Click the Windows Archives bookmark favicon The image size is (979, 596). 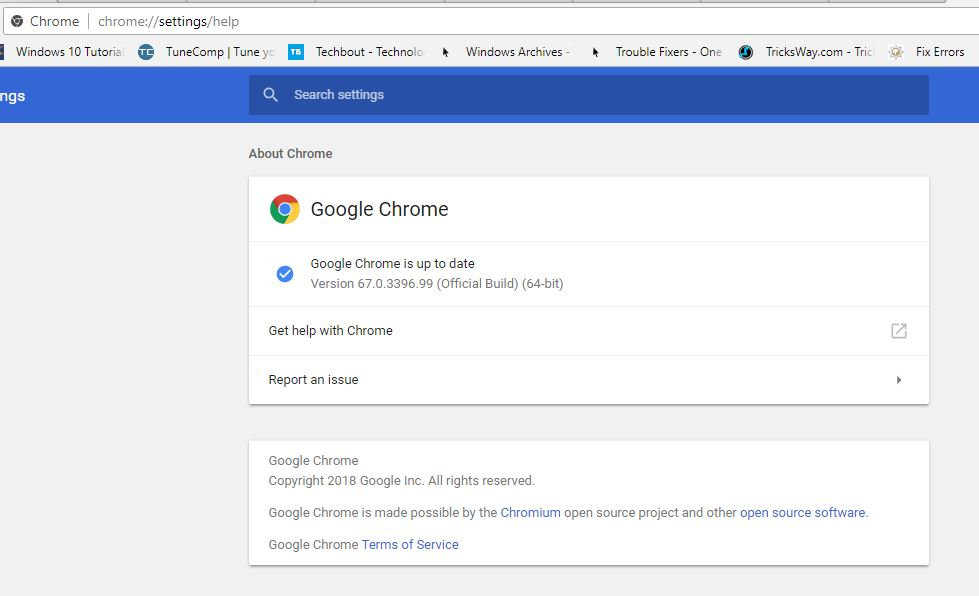[x=446, y=52]
